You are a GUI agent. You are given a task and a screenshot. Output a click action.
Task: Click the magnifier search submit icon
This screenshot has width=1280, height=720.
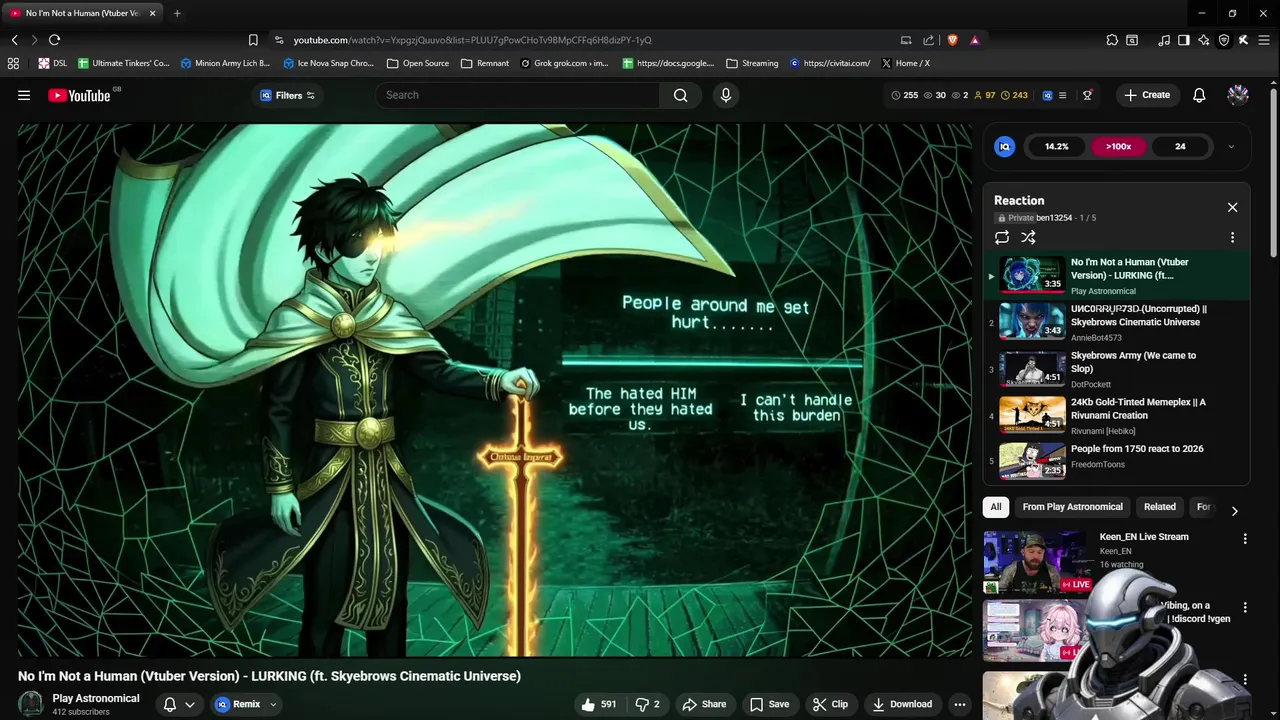(x=680, y=95)
